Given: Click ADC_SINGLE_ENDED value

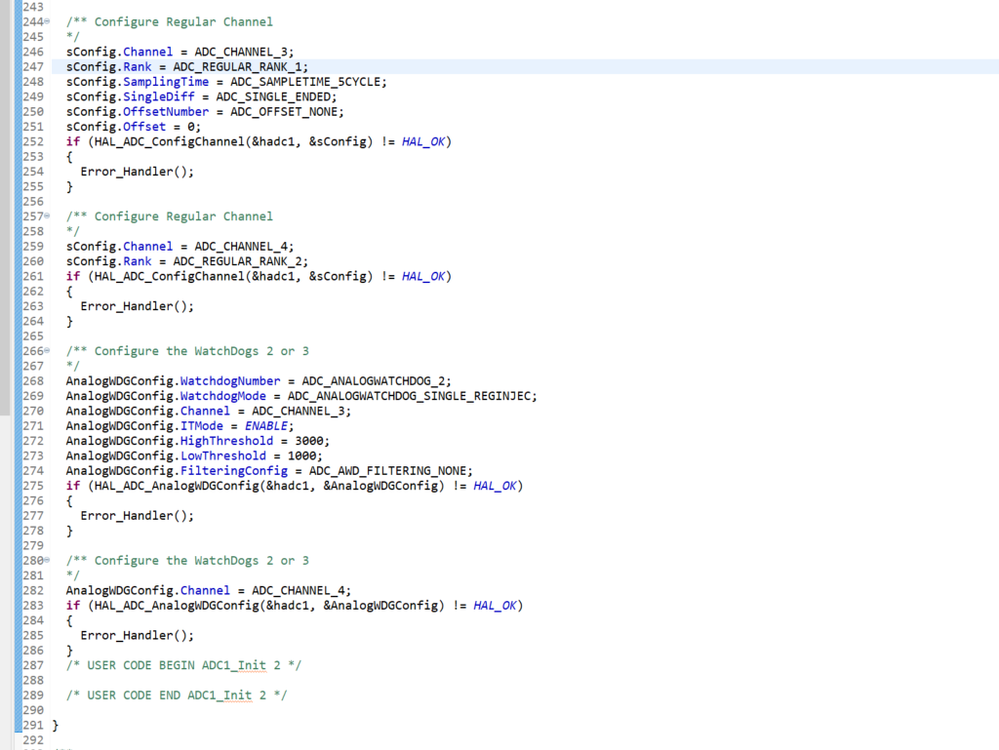Looking at the screenshot, I should 273,97.
